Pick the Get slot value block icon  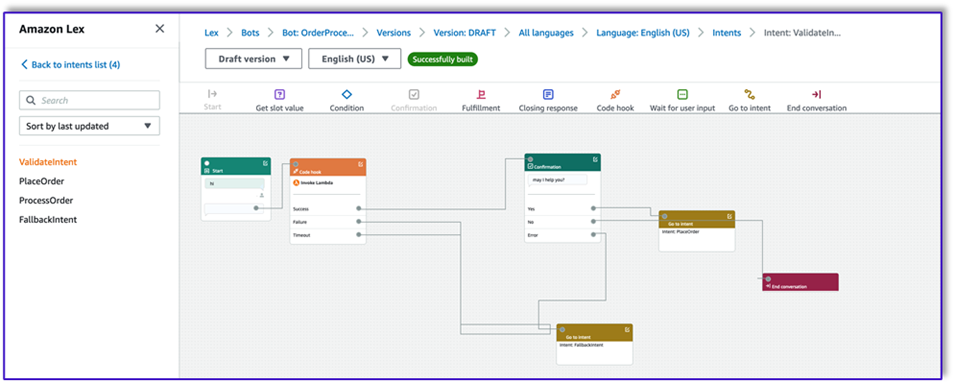click(279, 94)
